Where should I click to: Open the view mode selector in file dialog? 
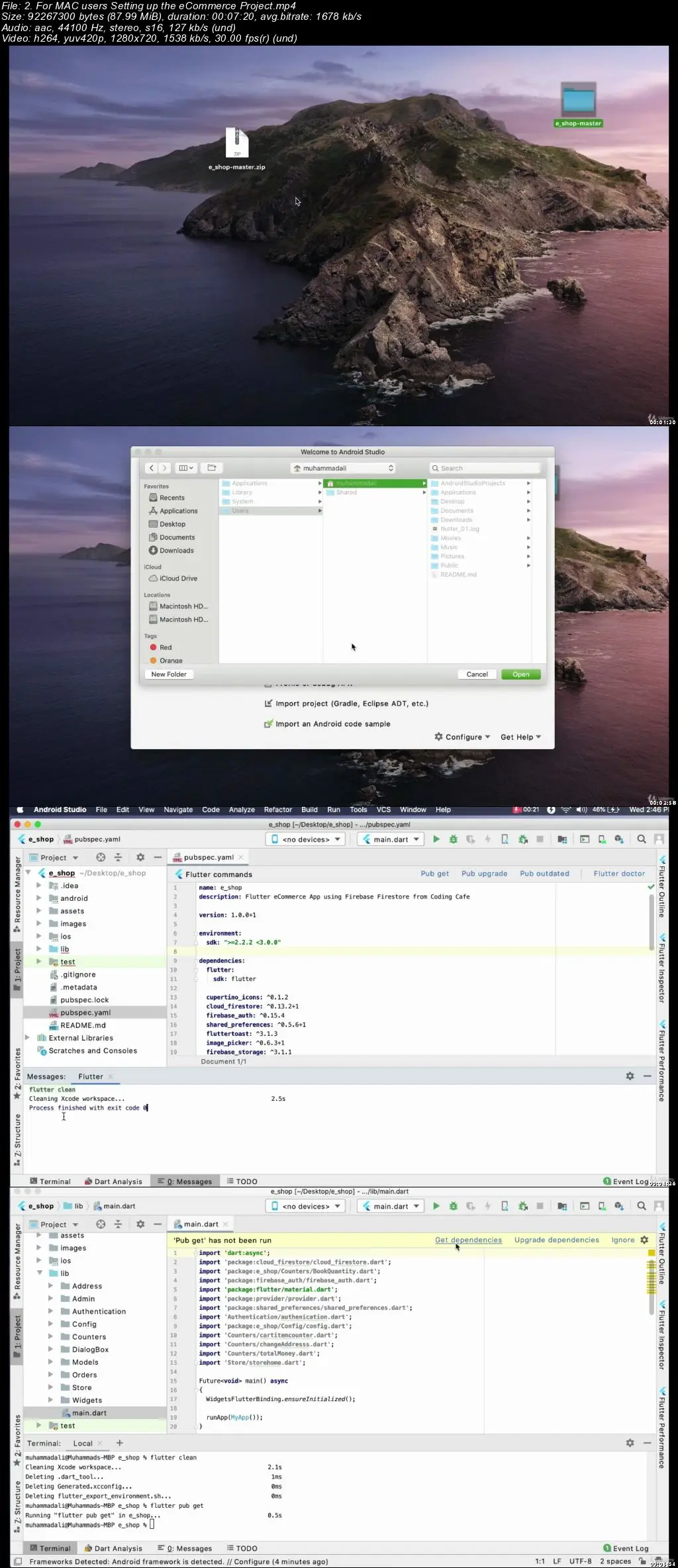185,468
